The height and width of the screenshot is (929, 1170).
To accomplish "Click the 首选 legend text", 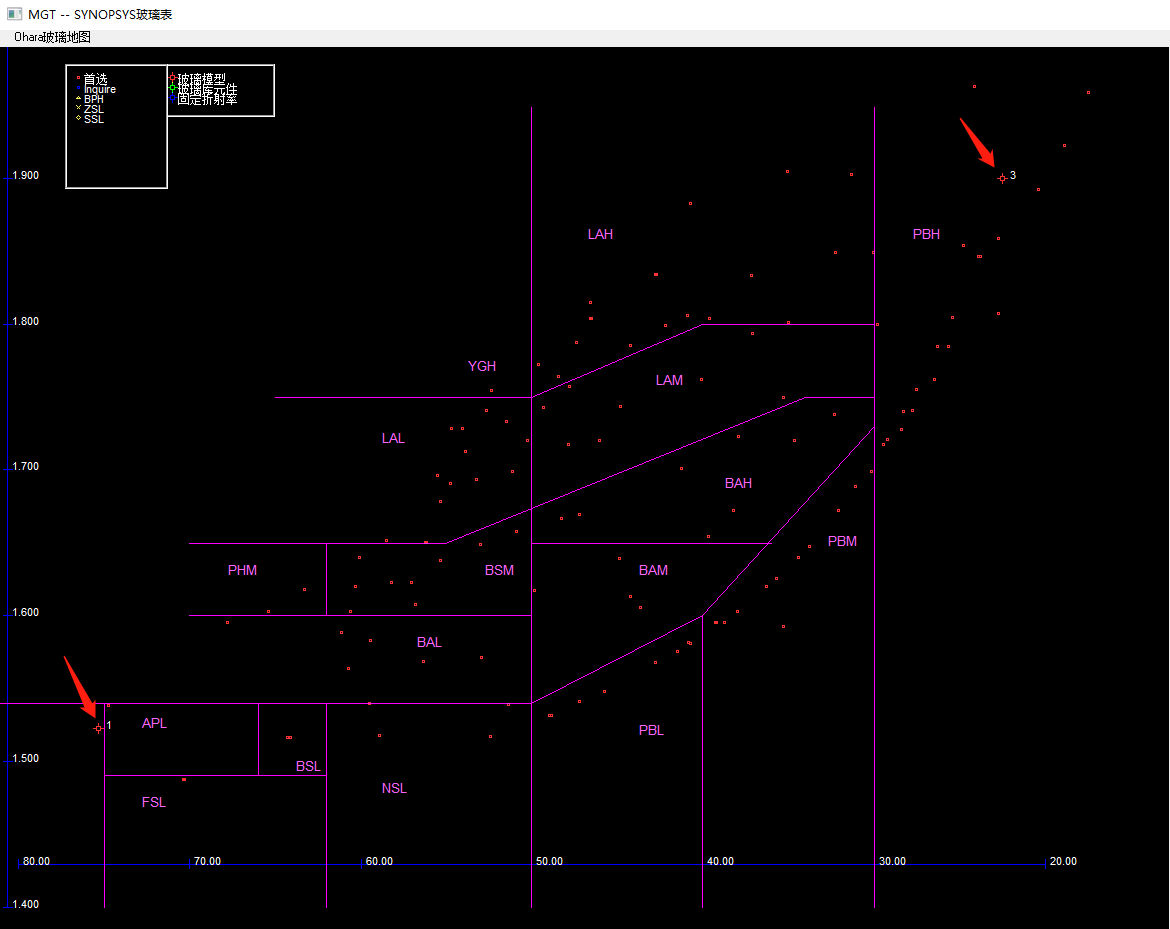I will pyautogui.click(x=96, y=78).
